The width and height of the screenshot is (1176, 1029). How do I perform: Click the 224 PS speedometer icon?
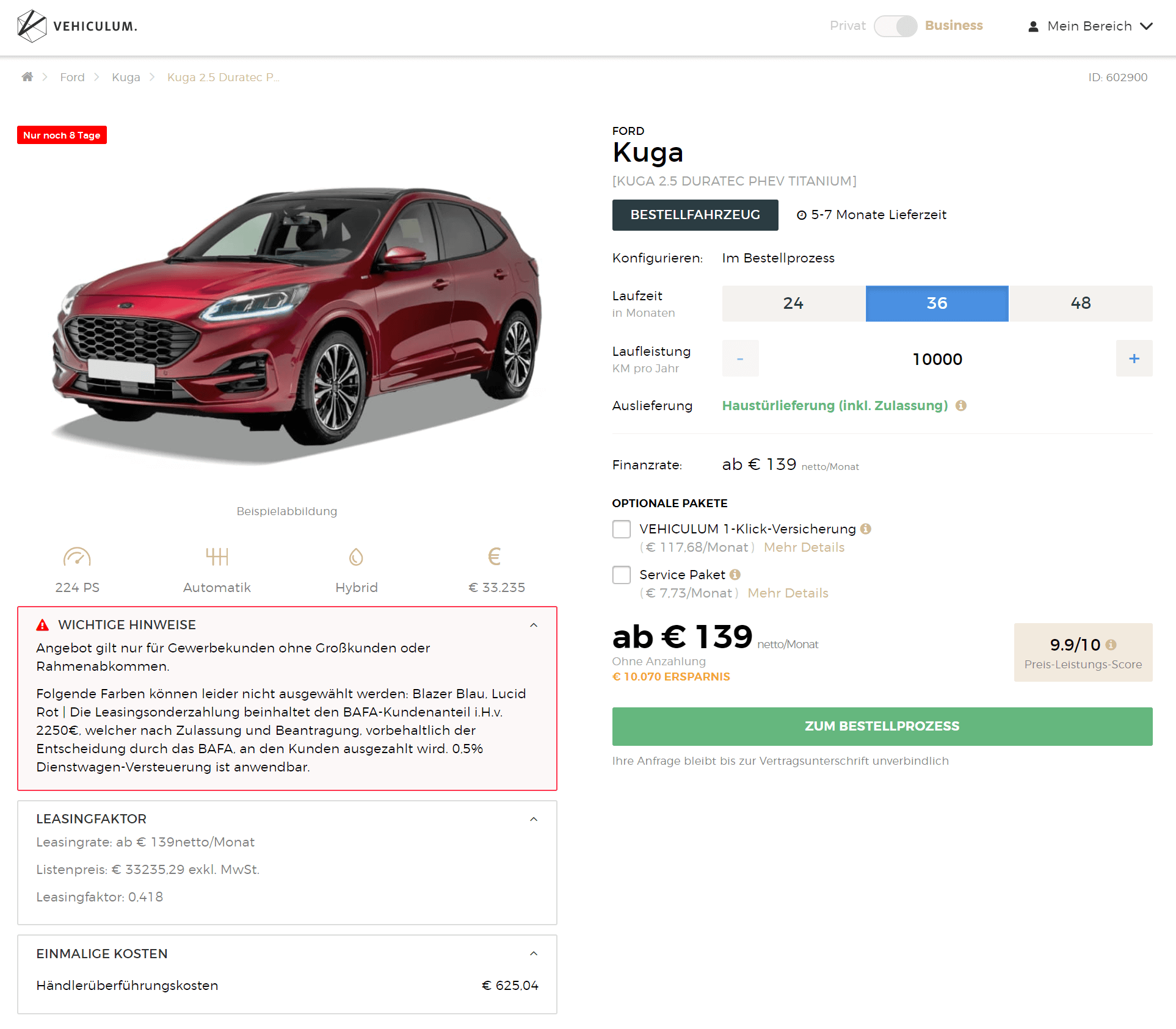pyautogui.click(x=77, y=557)
